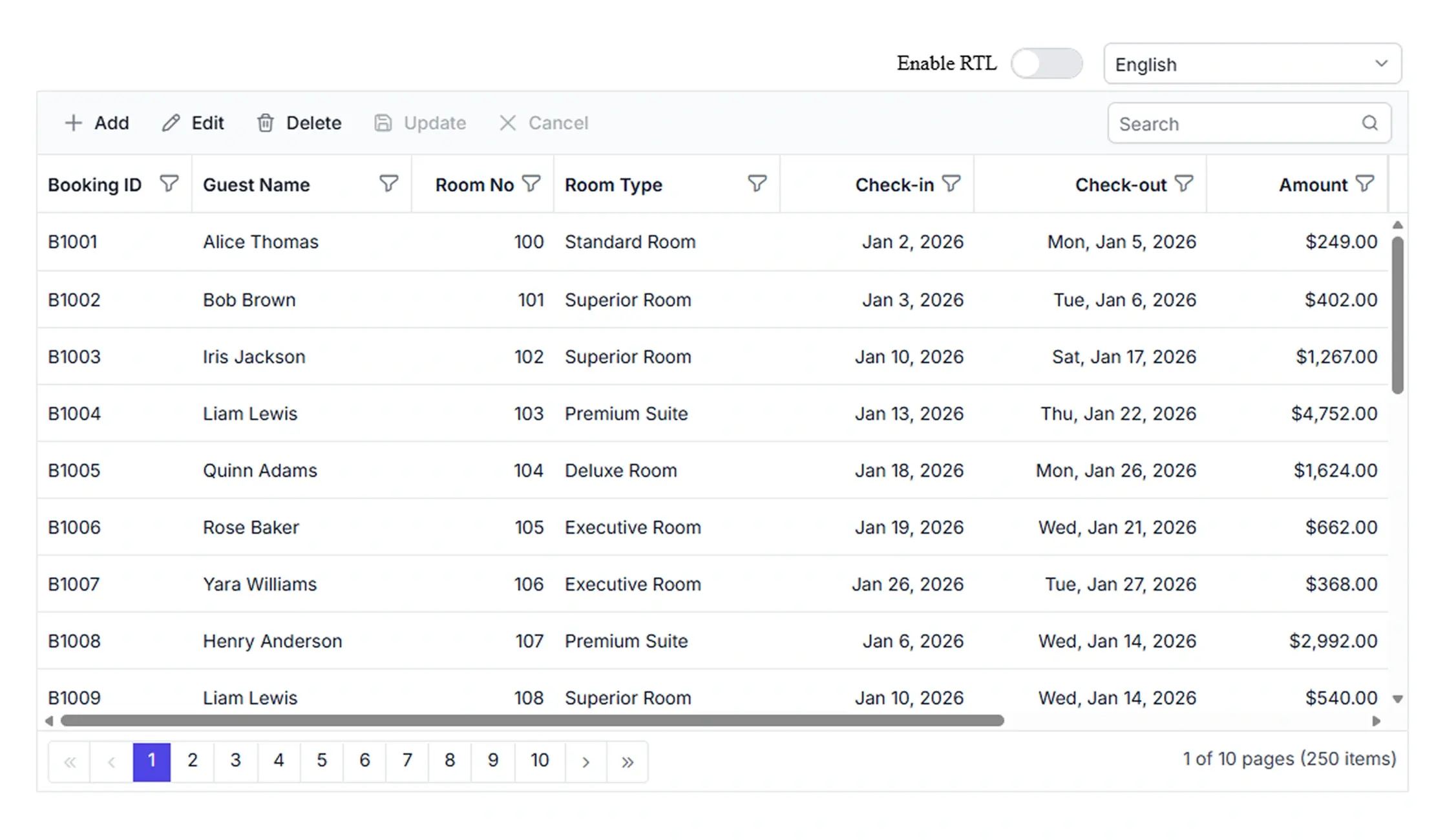Switch to page 5

pyautogui.click(x=321, y=762)
